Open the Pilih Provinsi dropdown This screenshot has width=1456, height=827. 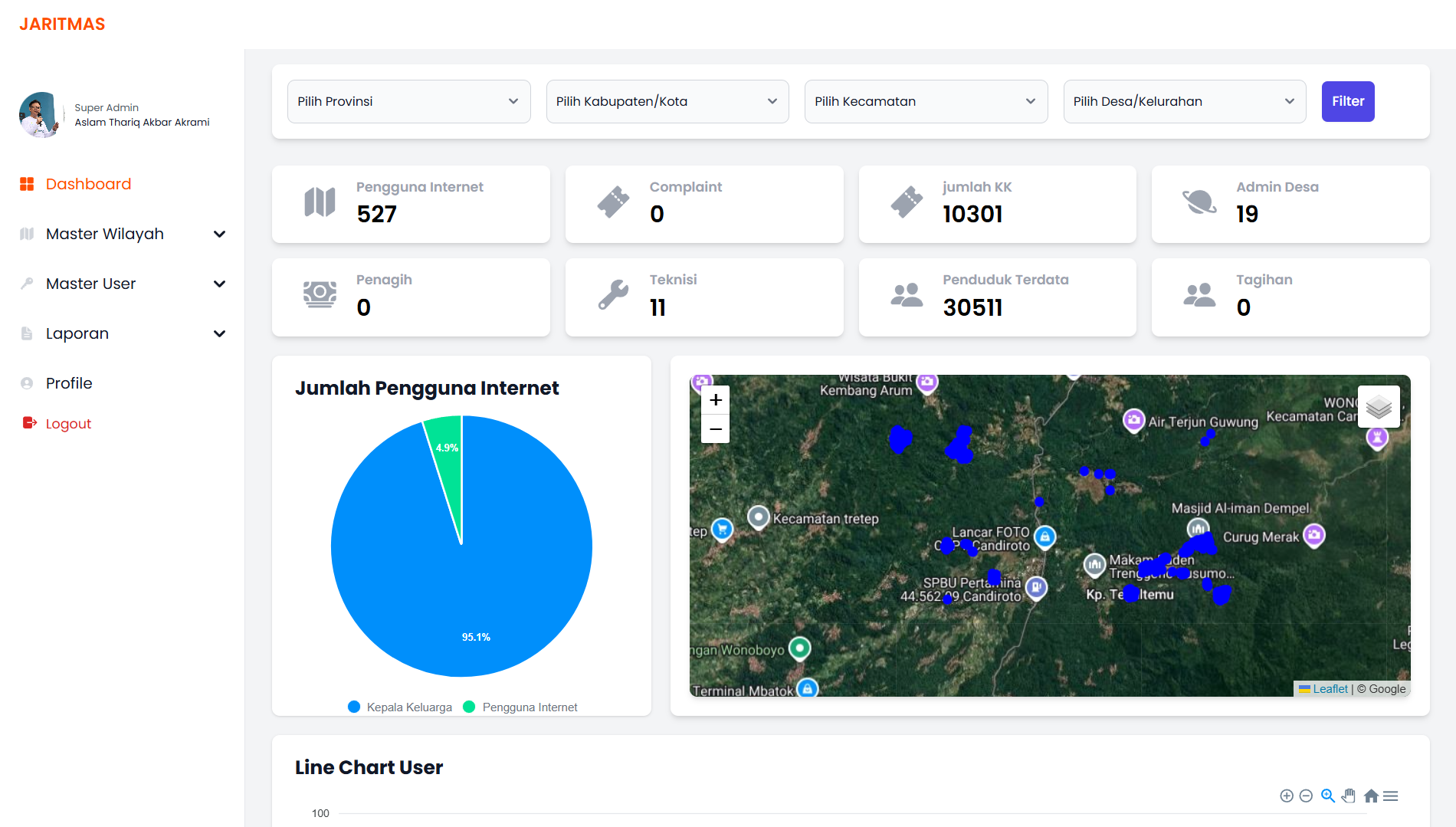click(408, 101)
